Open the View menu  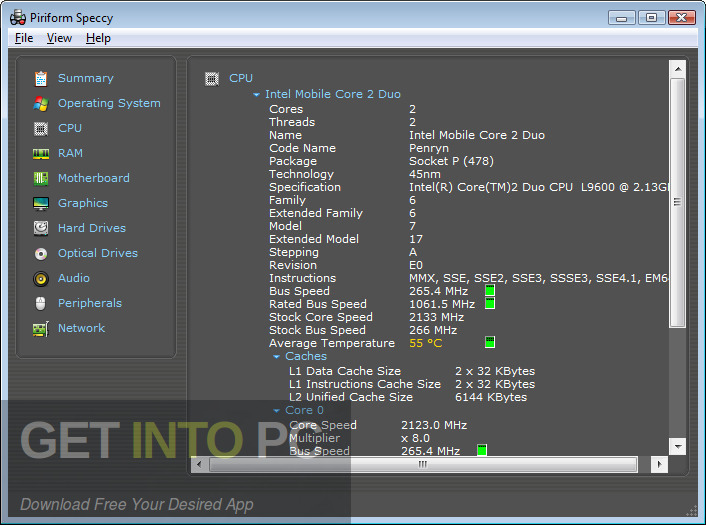click(x=59, y=38)
